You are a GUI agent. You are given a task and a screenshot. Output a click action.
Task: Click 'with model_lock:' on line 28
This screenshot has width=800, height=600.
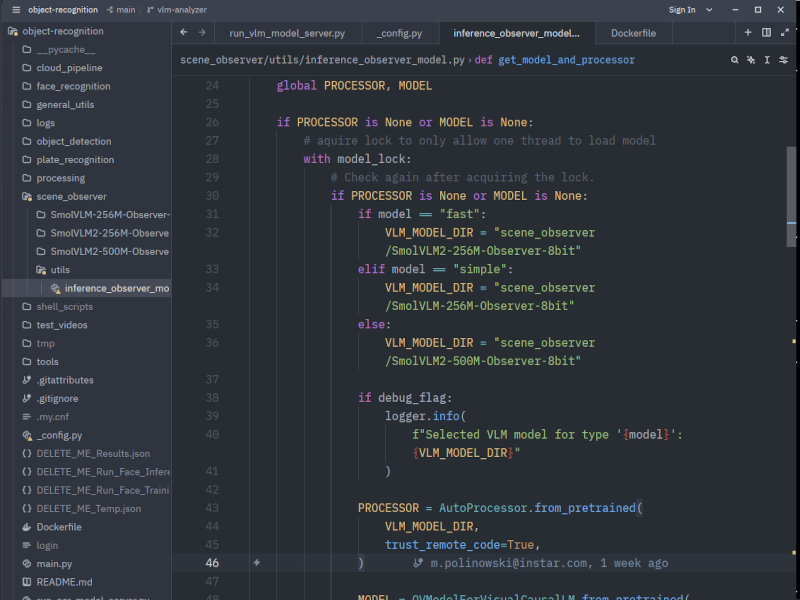tap(357, 159)
